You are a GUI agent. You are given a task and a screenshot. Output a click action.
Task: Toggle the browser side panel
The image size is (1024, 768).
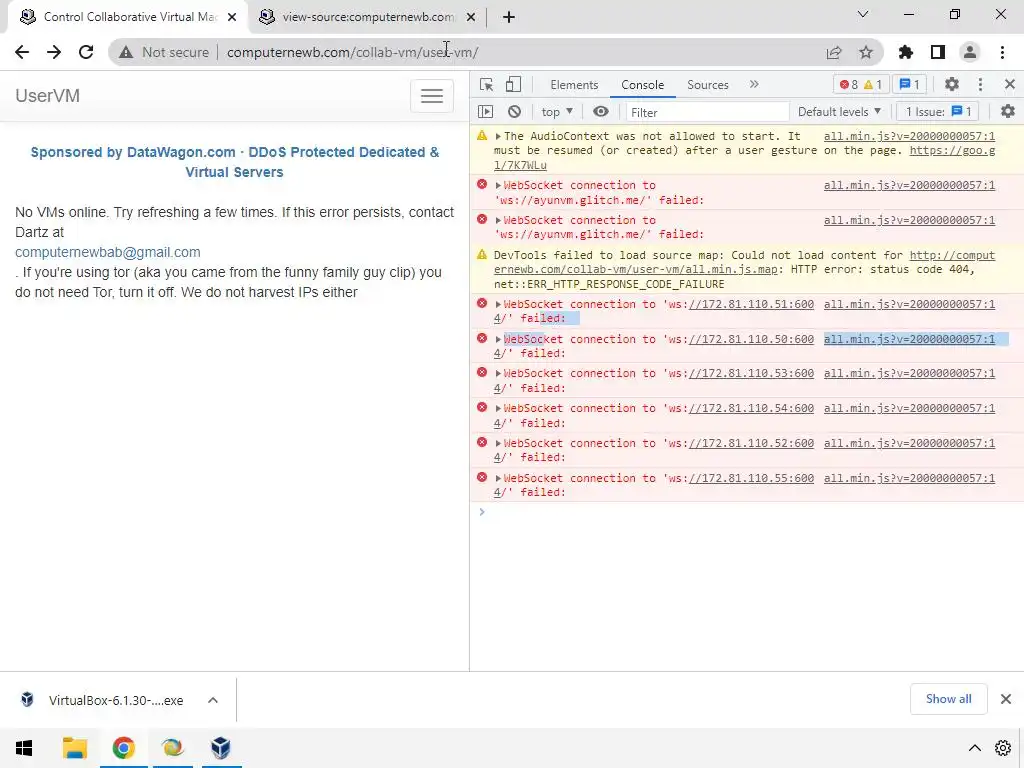pos(938,52)
